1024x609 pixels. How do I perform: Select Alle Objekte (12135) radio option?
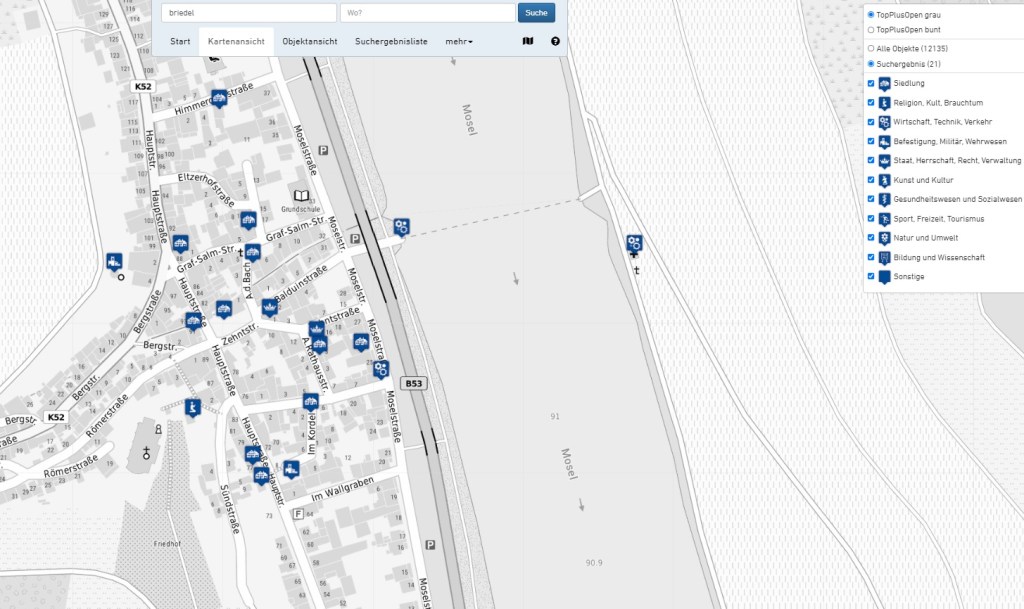871,48
